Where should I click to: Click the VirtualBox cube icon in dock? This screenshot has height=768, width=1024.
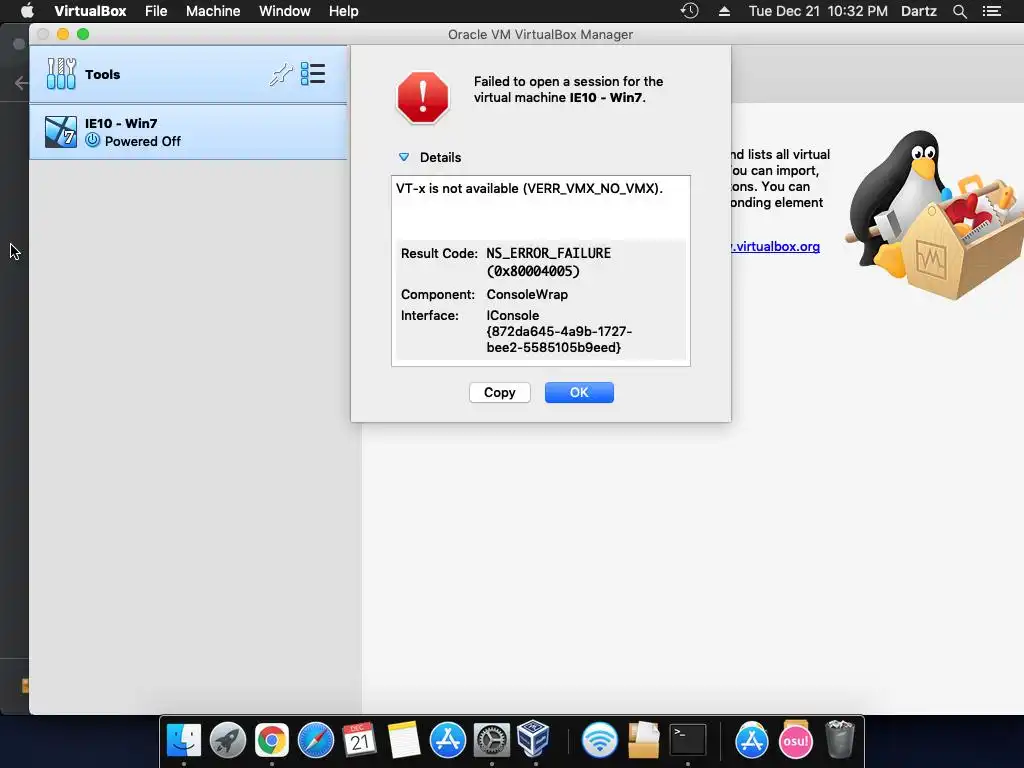[x=534, y=739]
